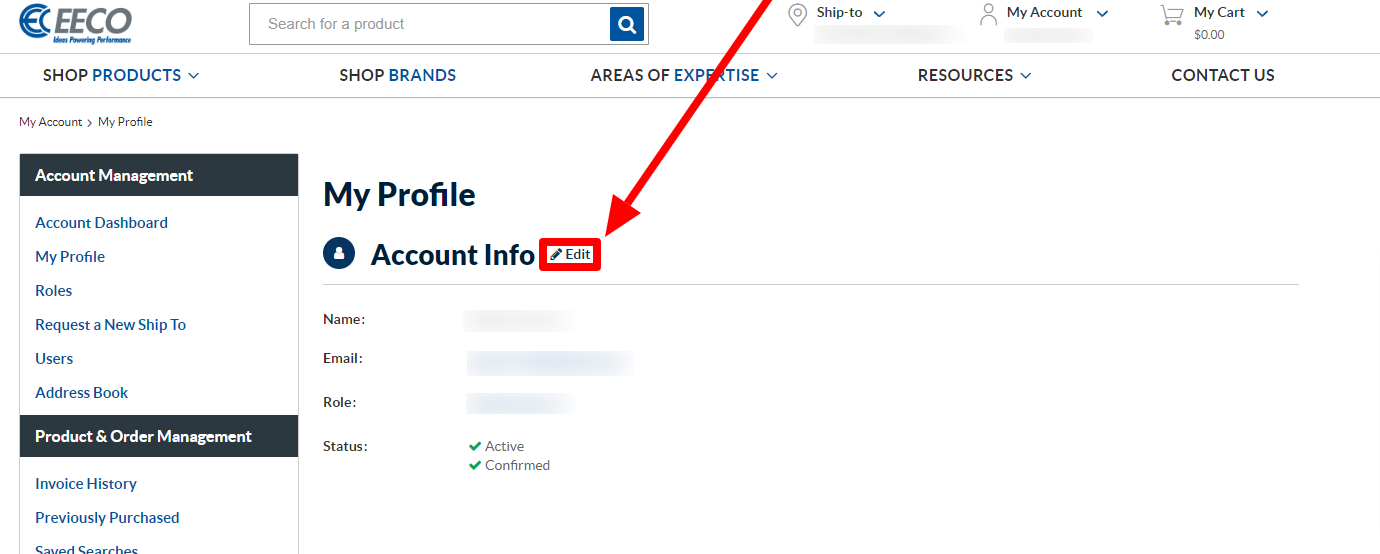Open Account Dashboard in the sidebar

click(x=101, y=223)
